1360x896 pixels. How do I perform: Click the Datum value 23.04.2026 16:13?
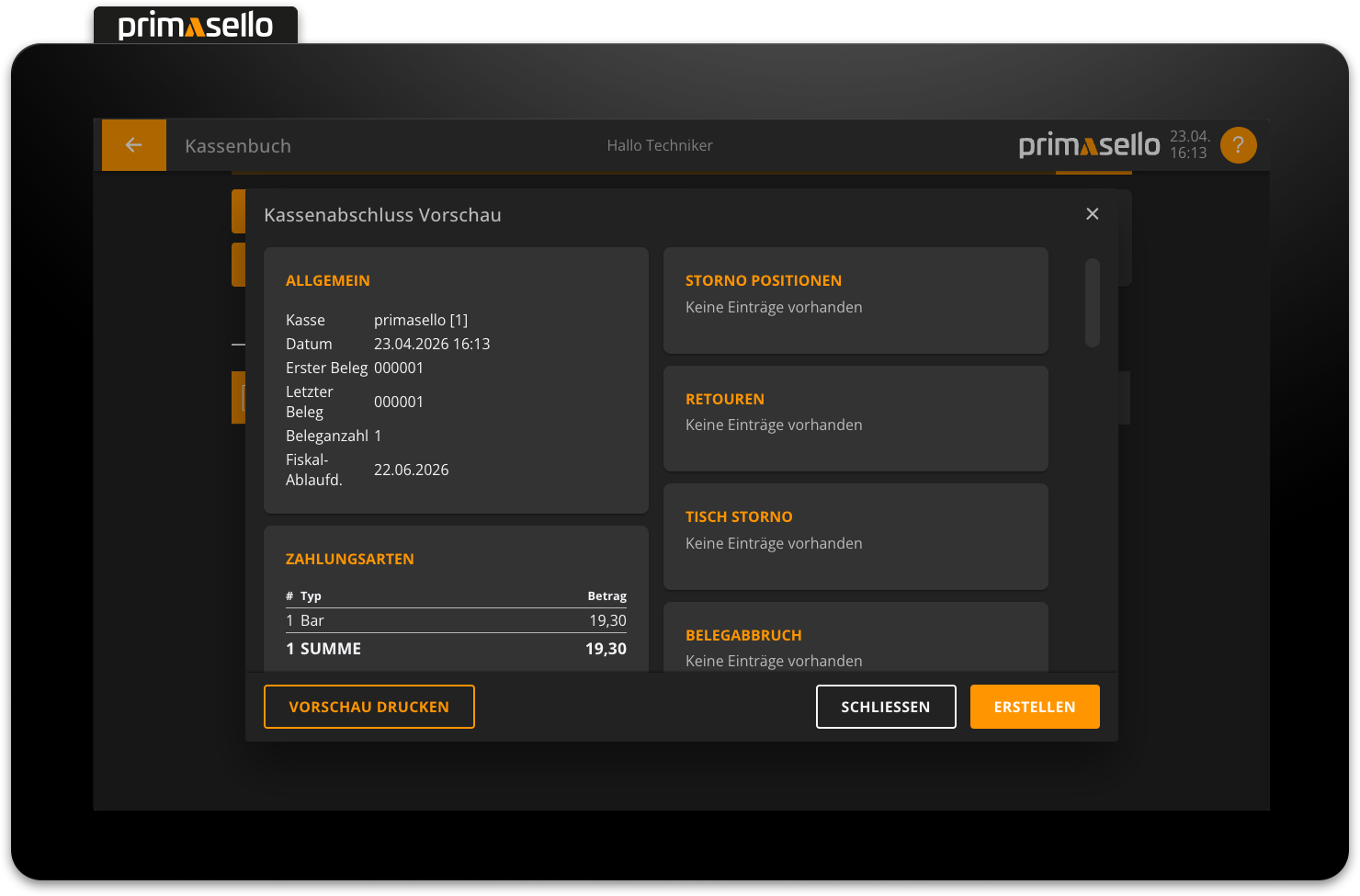click(432, 344)
